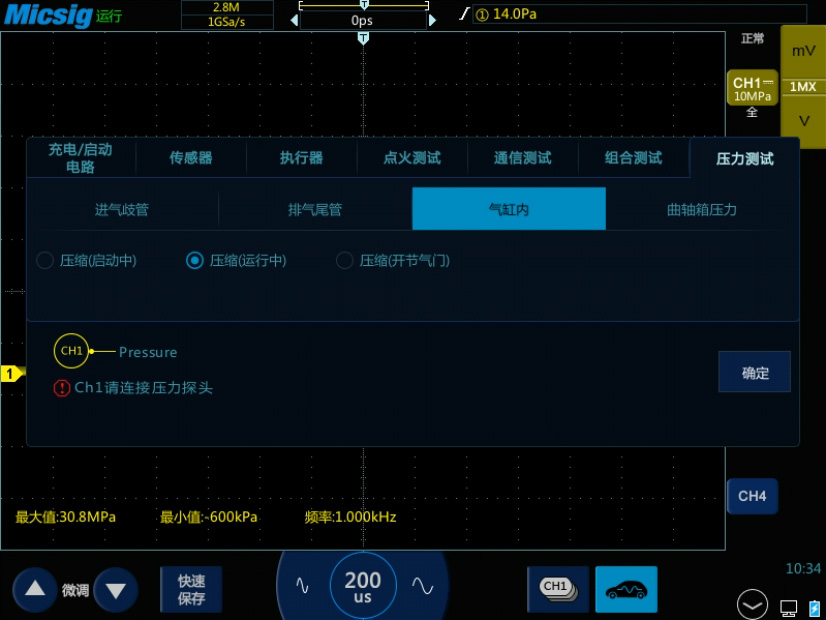Switch to the 传感器 tab
The height and width of the screenshot is (620, 826).
(x=190, y=158)
